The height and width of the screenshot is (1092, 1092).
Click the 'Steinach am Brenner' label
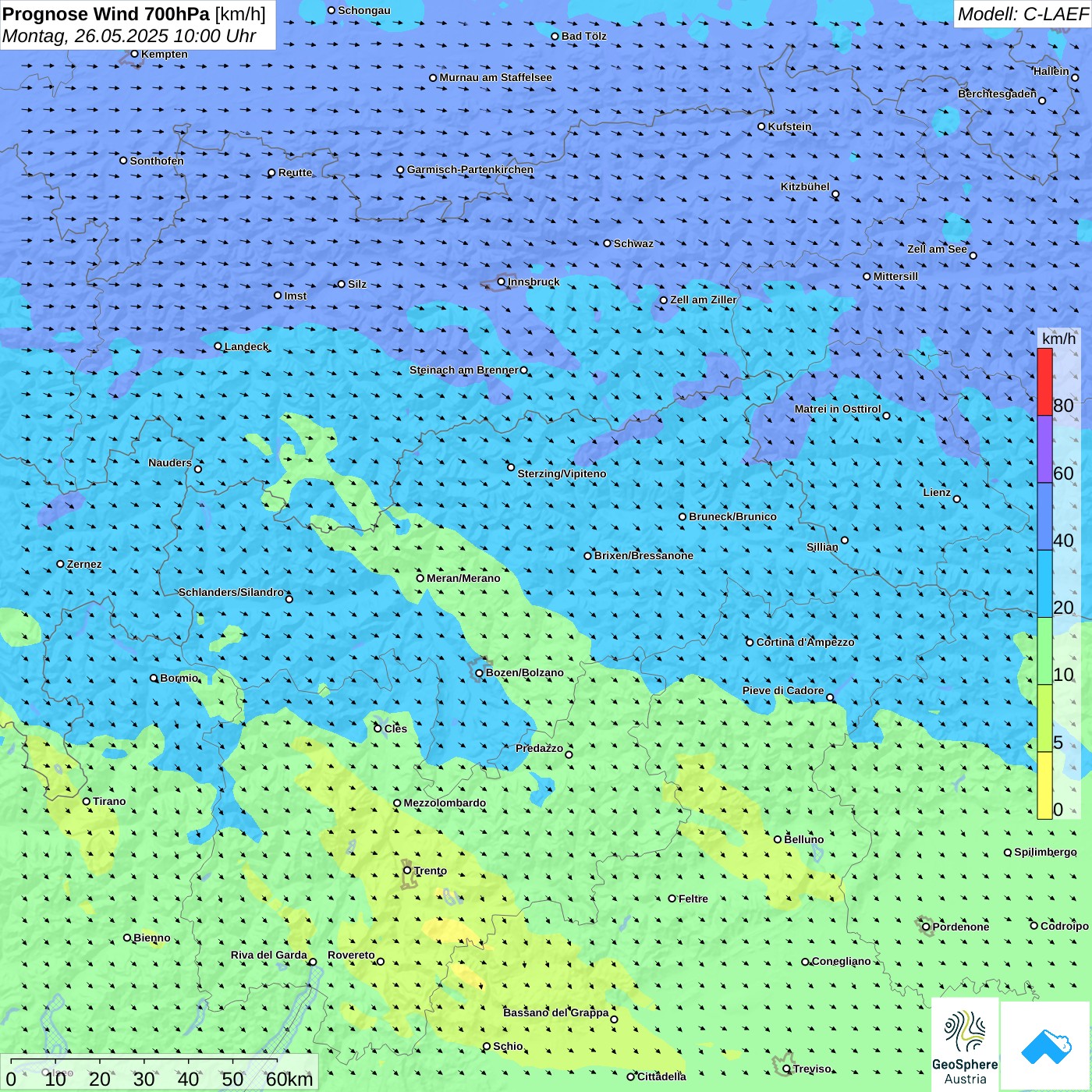[464, 370]
